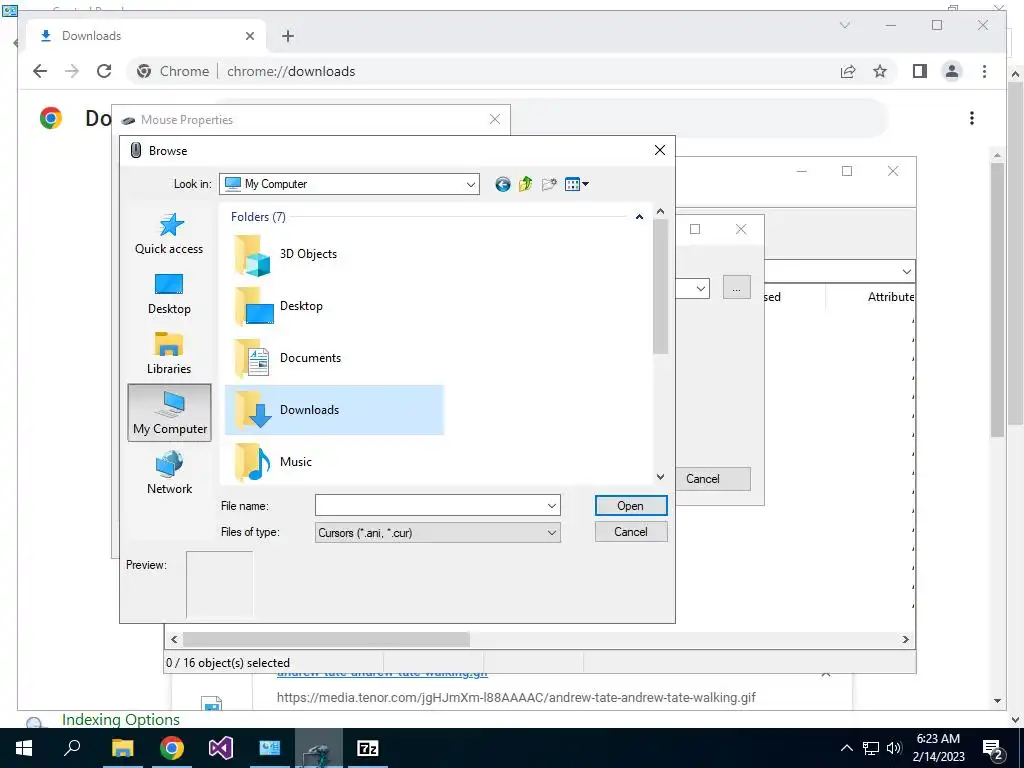Image resolution: width=1024 pixels, height=768 pixels.
Task: Click Chrome back navigation arrow
Action: click(x=40, y=71)
